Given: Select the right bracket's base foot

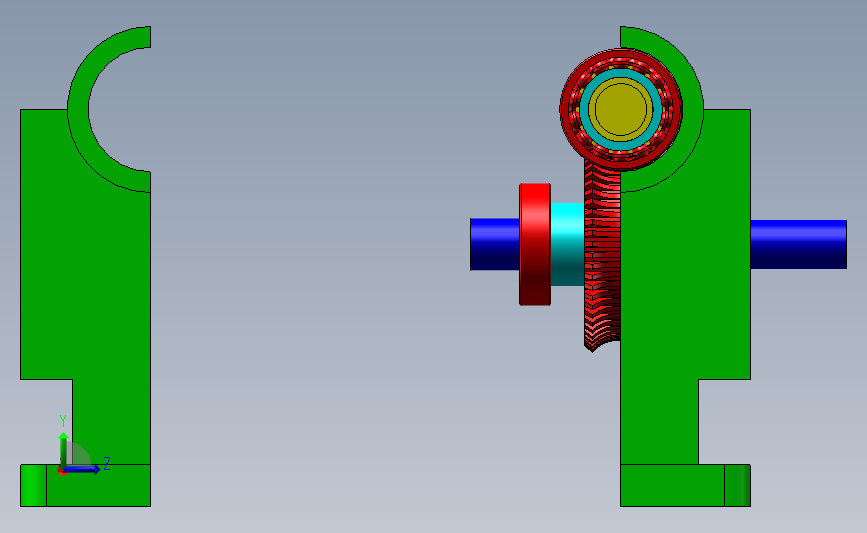Looking at the screenshot, I should tap(685, 485).
